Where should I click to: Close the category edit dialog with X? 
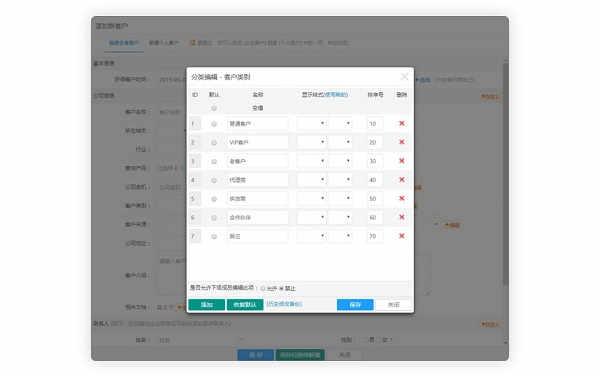coord(404,77)
